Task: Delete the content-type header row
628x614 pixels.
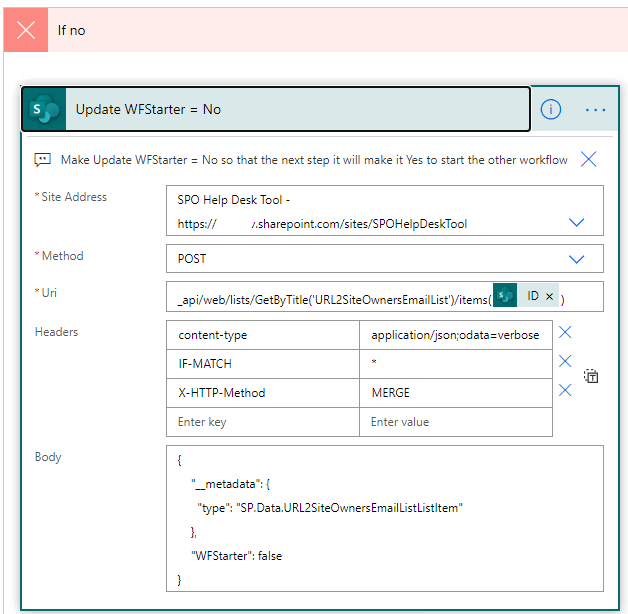Action: 565,333
